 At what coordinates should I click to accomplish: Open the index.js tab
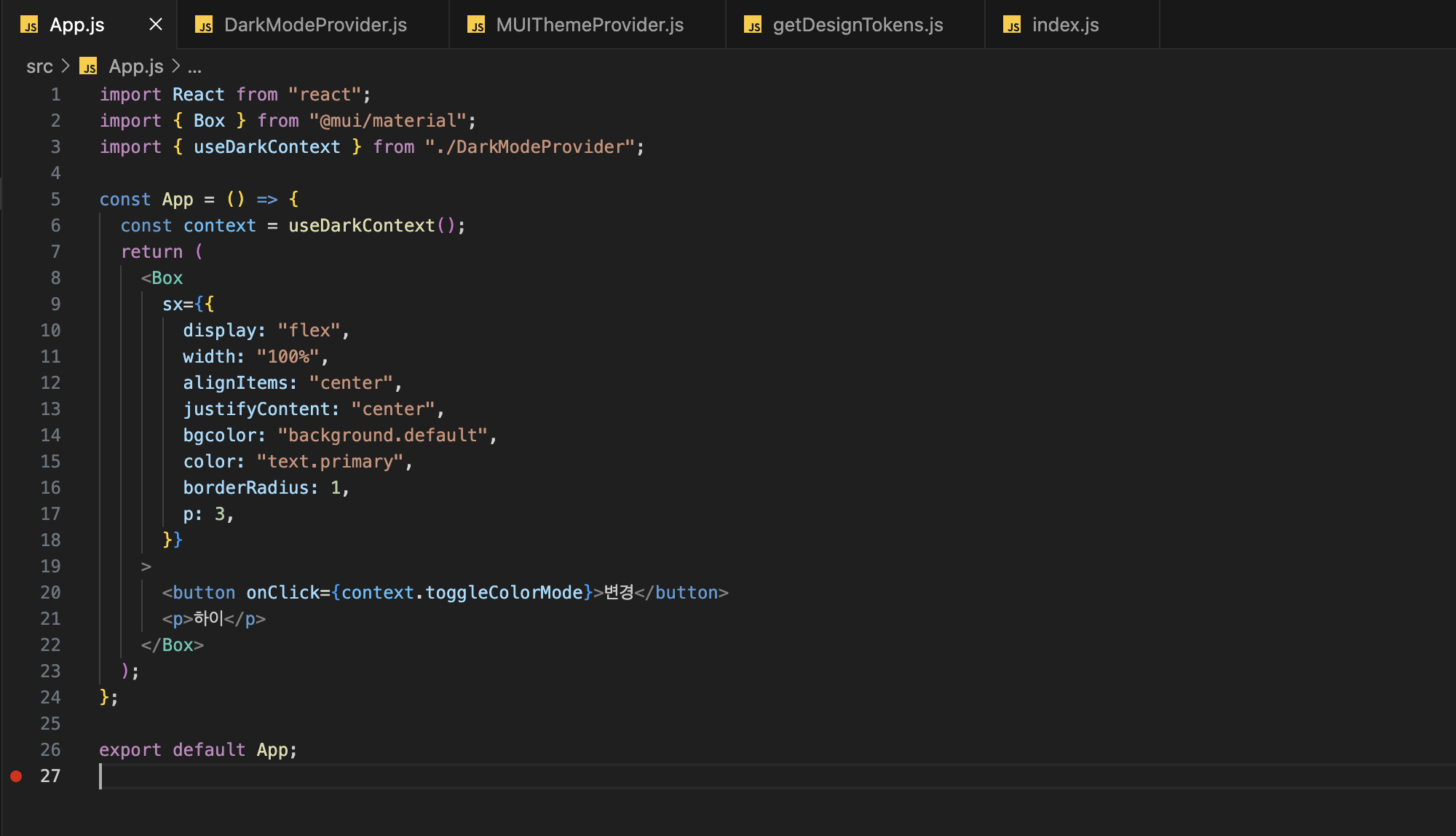(1065, 25)
